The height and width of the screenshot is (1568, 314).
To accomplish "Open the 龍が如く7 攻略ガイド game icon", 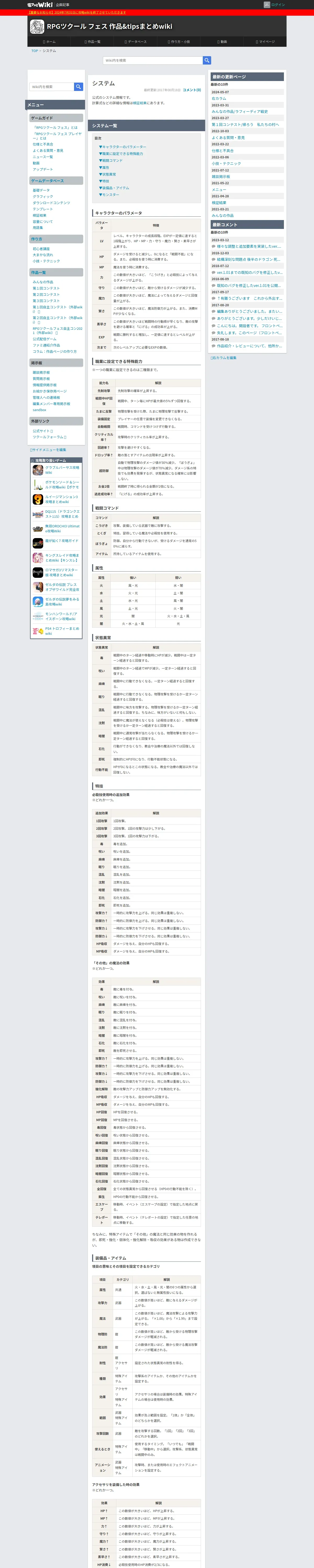I will tap(38, 543).
